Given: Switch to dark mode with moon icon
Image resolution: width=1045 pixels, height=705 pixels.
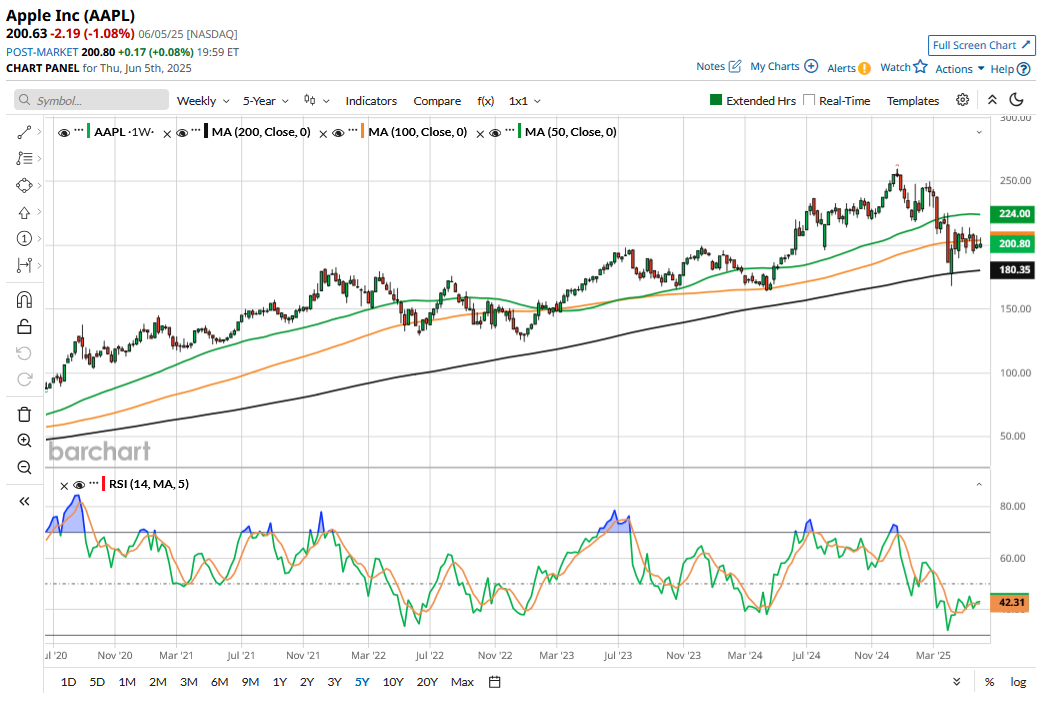Looking at the screenshot, I should tap(1017, 100).
